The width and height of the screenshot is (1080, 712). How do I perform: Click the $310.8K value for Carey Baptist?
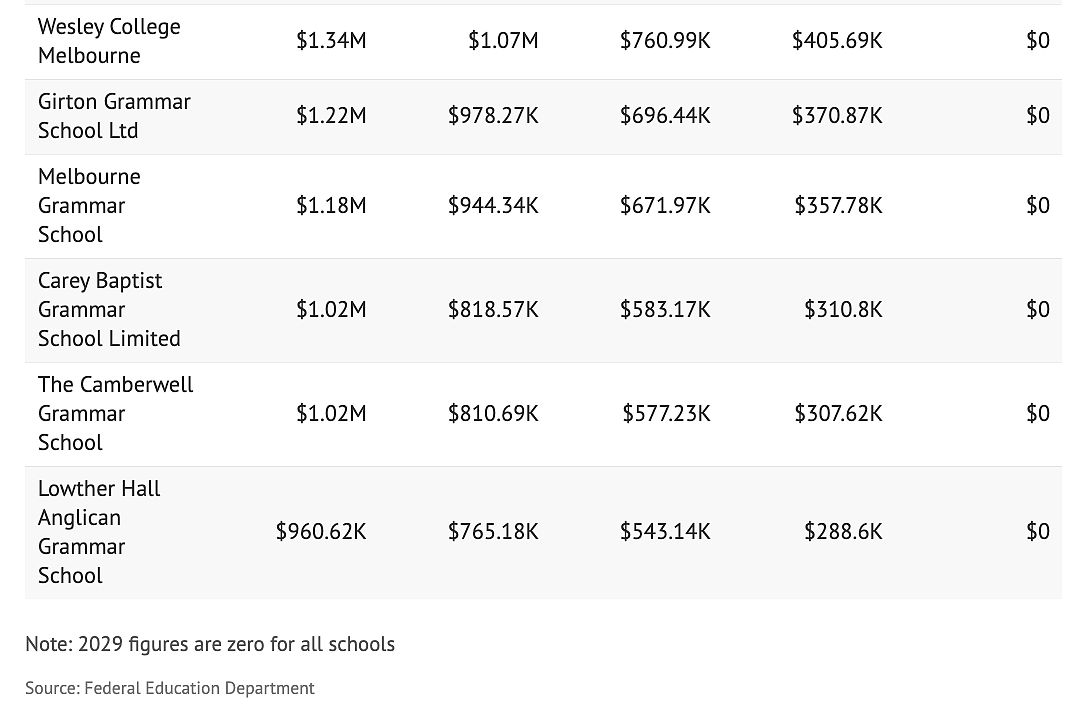(x=844, y=309)
